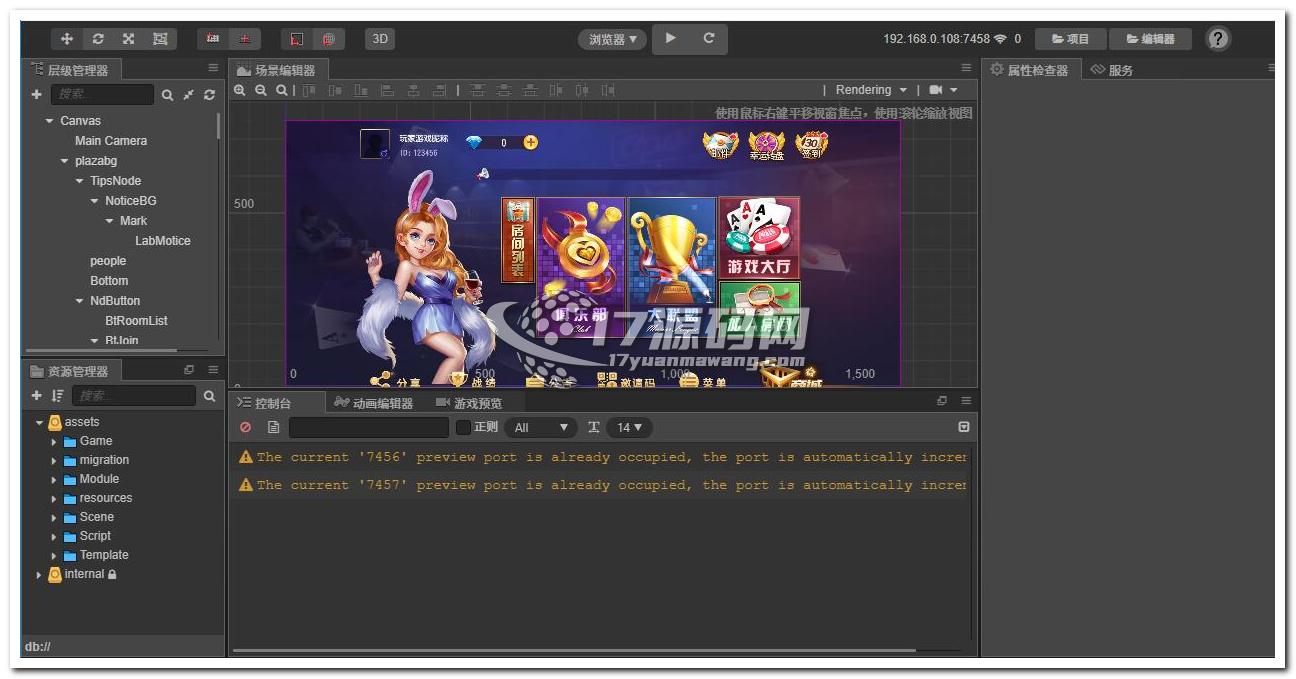Select the rect transform tool

[160, 39]
